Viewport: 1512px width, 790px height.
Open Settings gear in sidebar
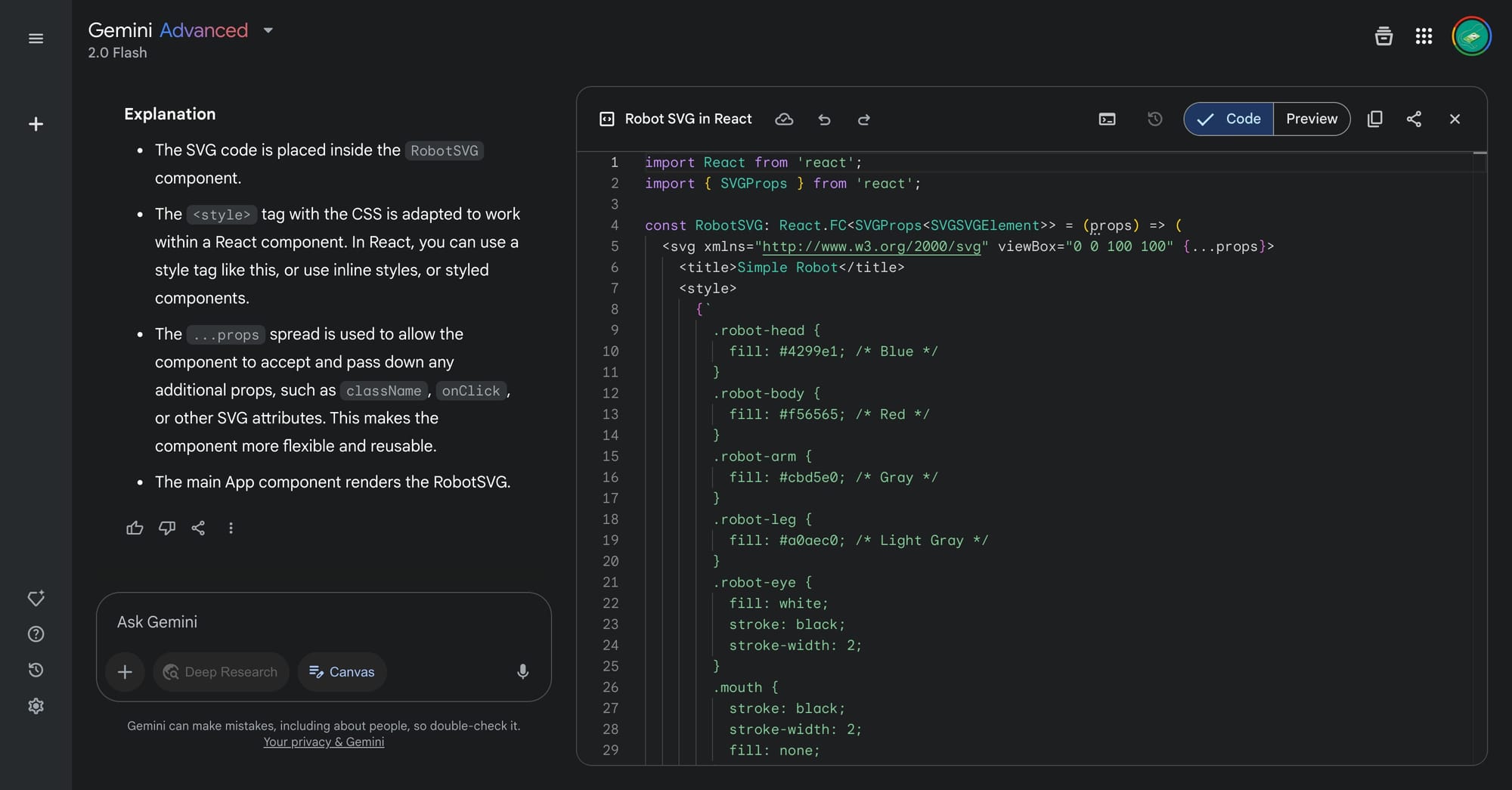click(x=36, y=706)
